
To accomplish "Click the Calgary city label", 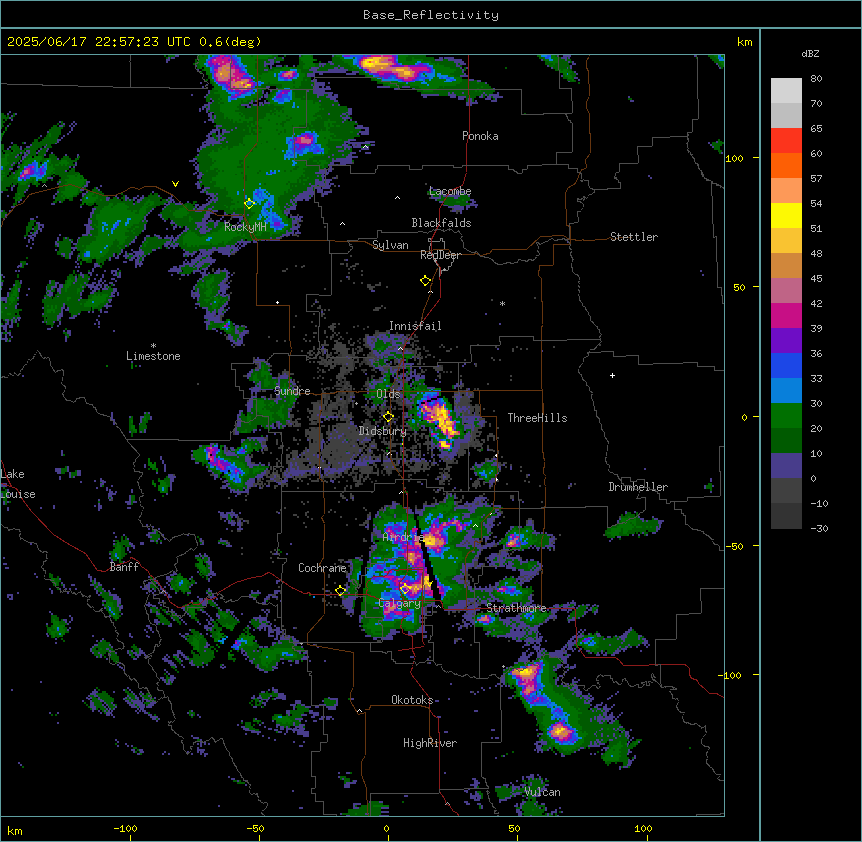I will click(x=400, y=603).
